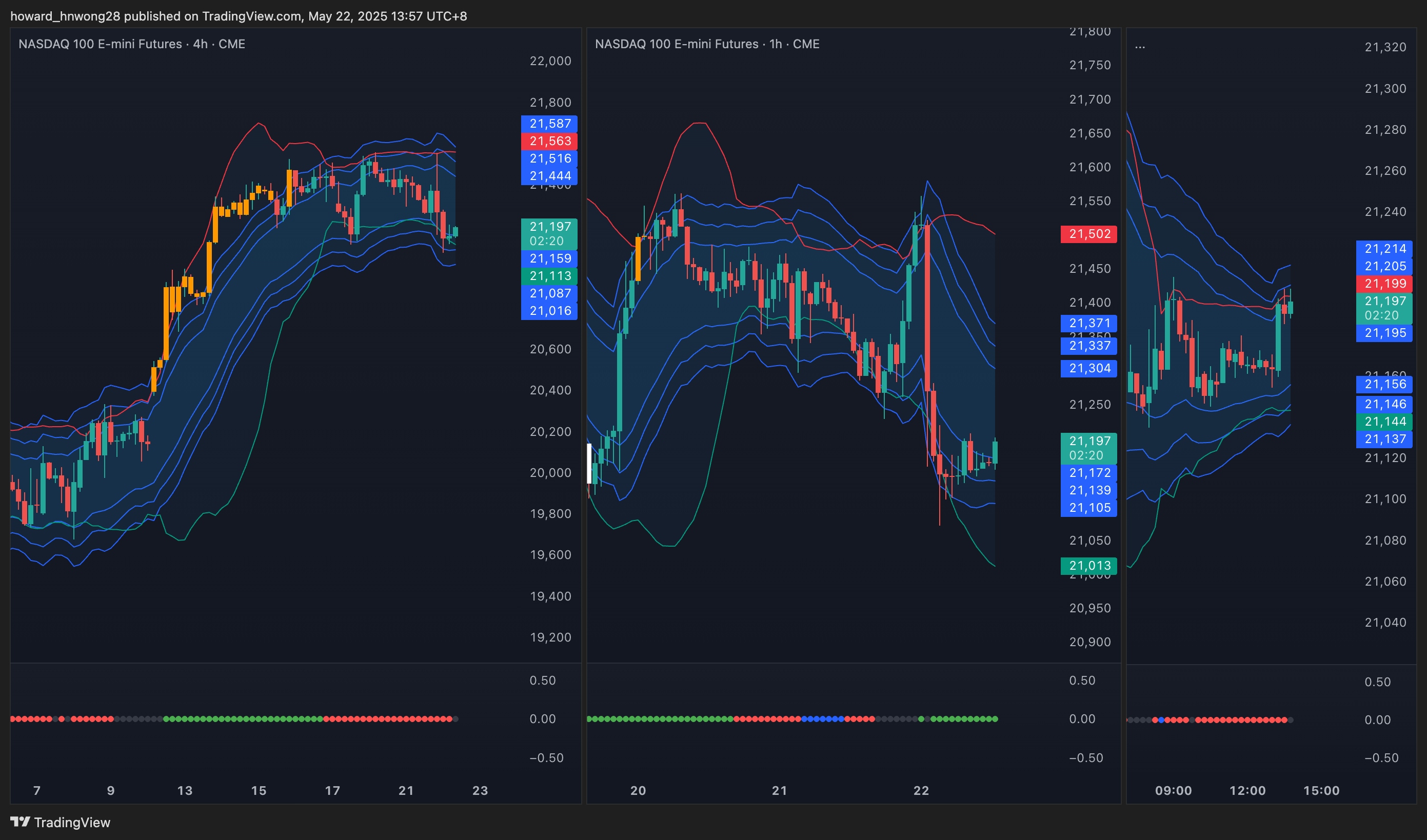The height and width of the screenshot is (840, 1427).
Task: Click the green 21,113 price tag on 4h chart
Action: click(549, 276)
